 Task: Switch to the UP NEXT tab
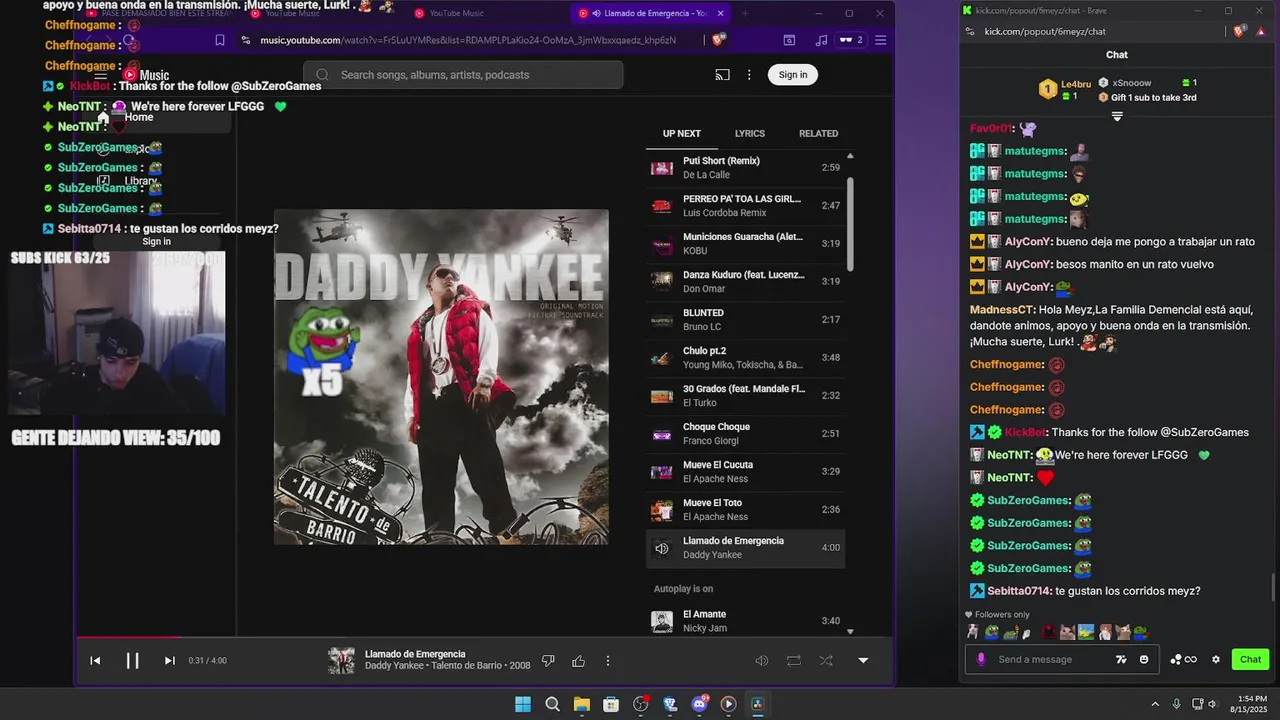(682, 133)
